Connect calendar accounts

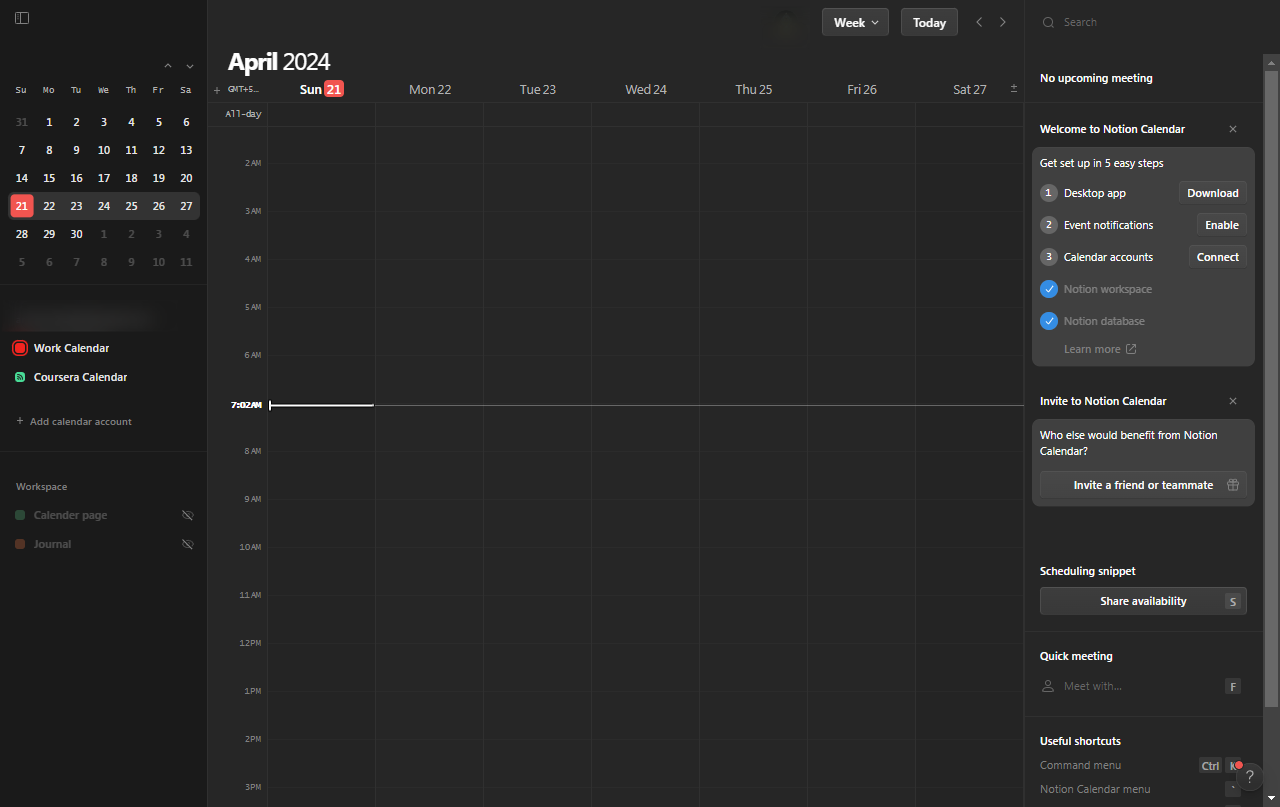1218,257
